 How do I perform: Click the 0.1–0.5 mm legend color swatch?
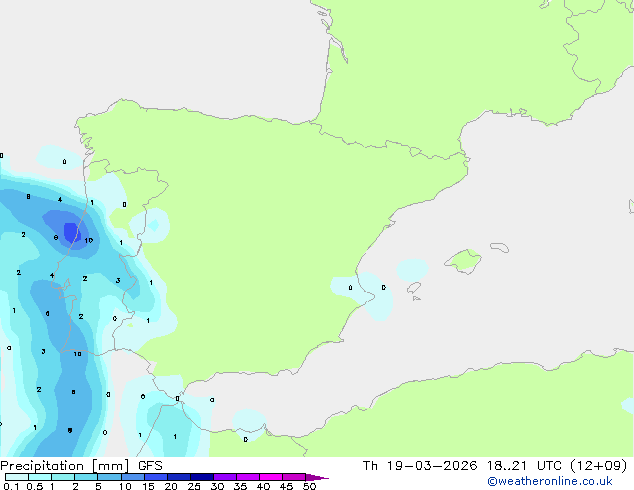pos(17,477)
